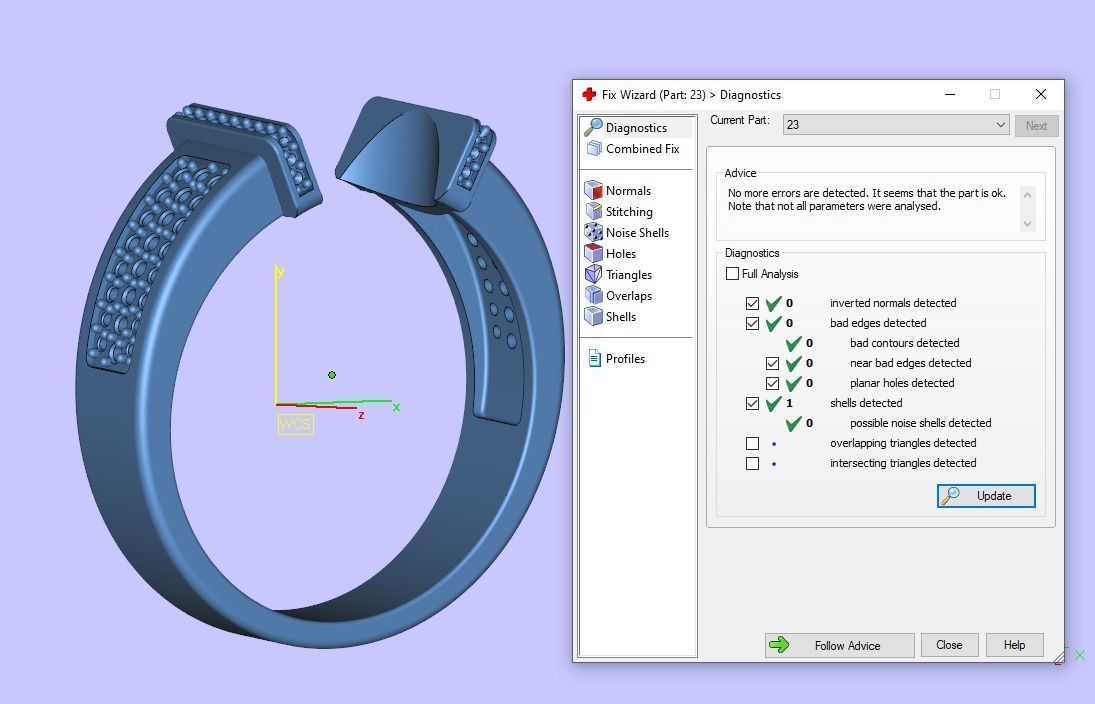Uncheck inverted normals detected checkbox
Image resolution: width=1095 pixels, height=704 pixels.
[x=752, y=303]
